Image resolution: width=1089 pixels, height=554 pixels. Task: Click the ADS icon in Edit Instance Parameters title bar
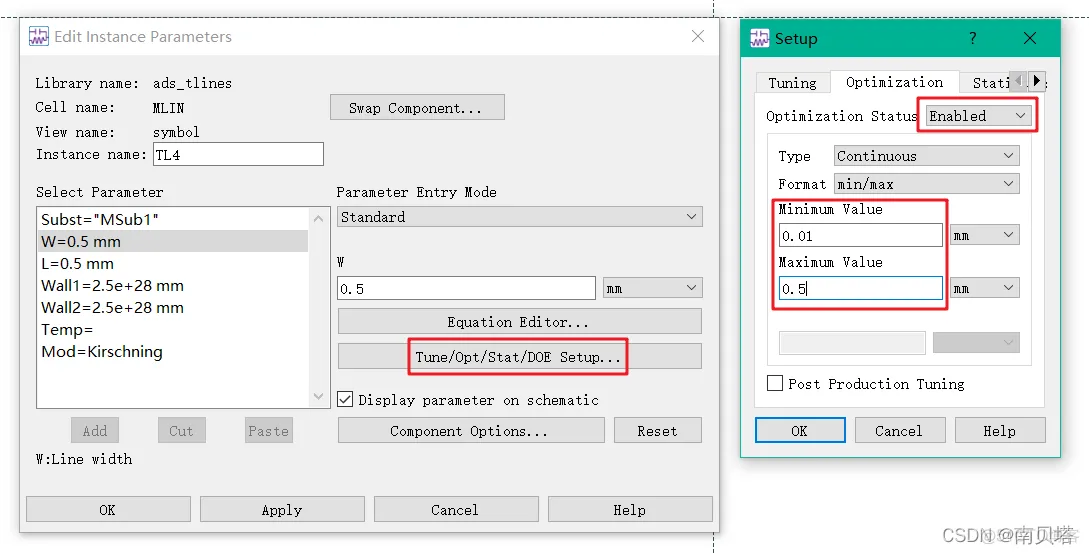[x=38, y=36]
